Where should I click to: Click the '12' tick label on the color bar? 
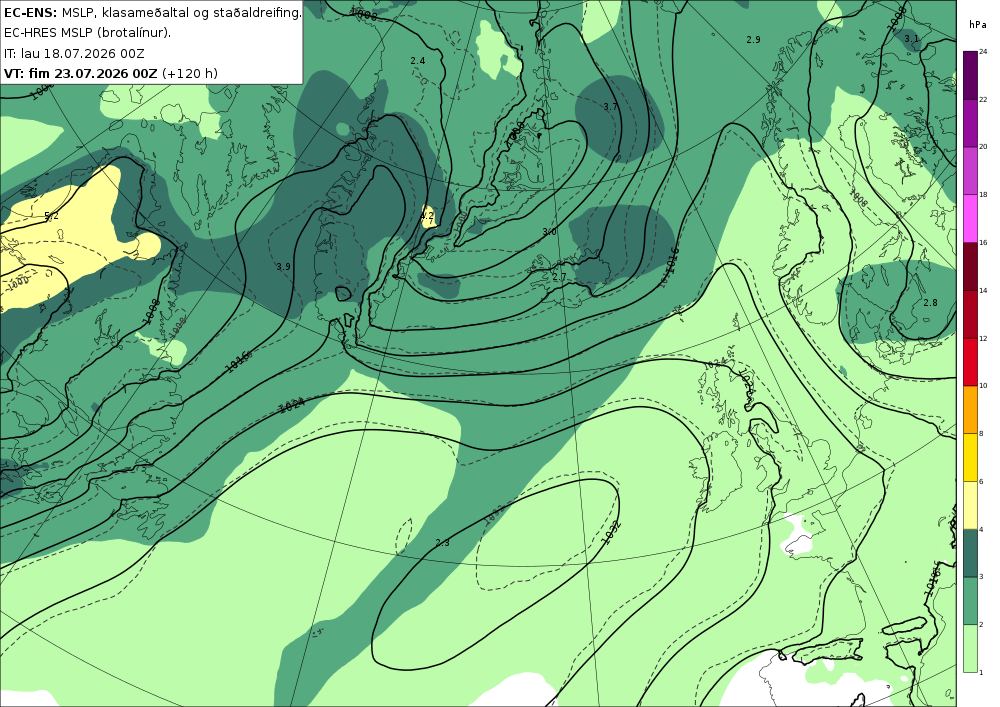tap(983, 338)
